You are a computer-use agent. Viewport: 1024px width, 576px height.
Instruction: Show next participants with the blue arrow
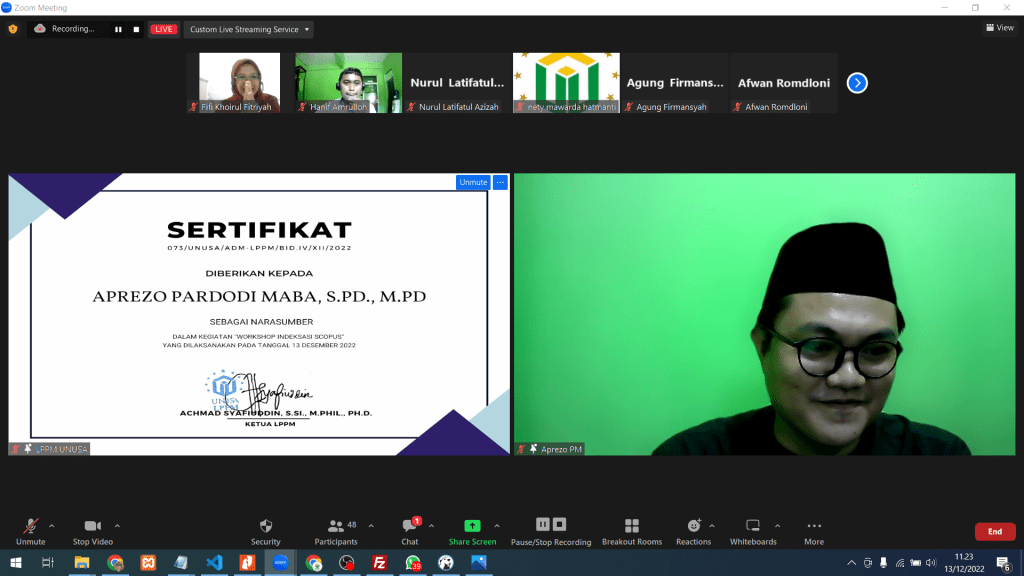857,83
